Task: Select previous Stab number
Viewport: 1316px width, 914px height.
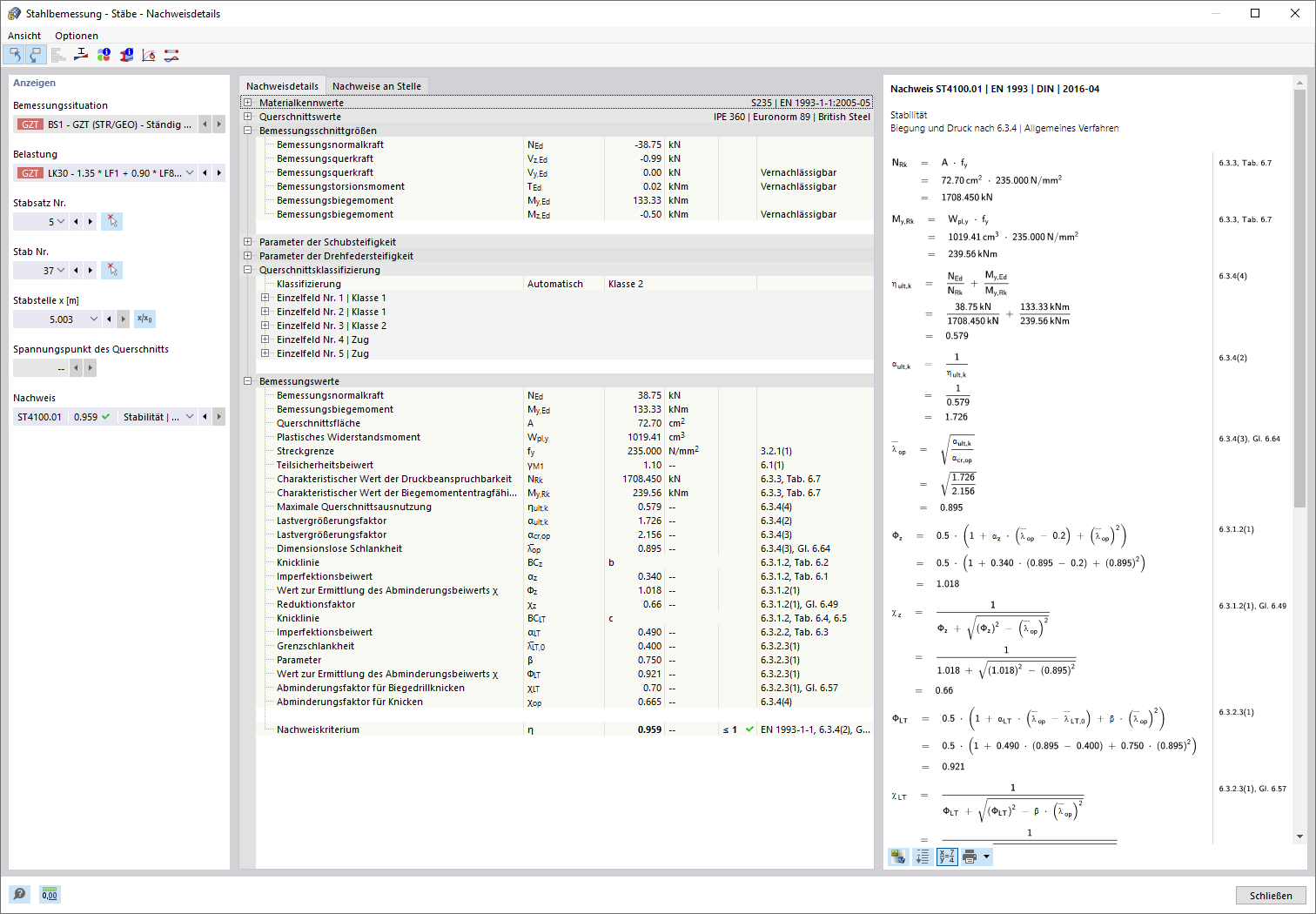Action: (x=76, y=270)
